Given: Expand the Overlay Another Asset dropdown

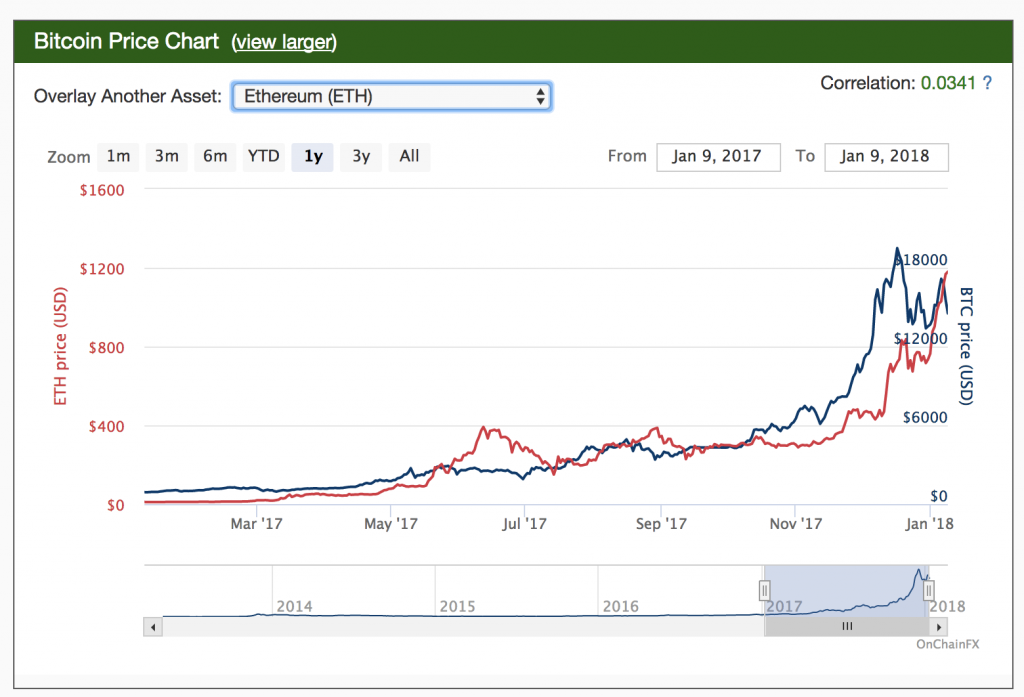Looking at the screenshot, I should tap(391, 96).
